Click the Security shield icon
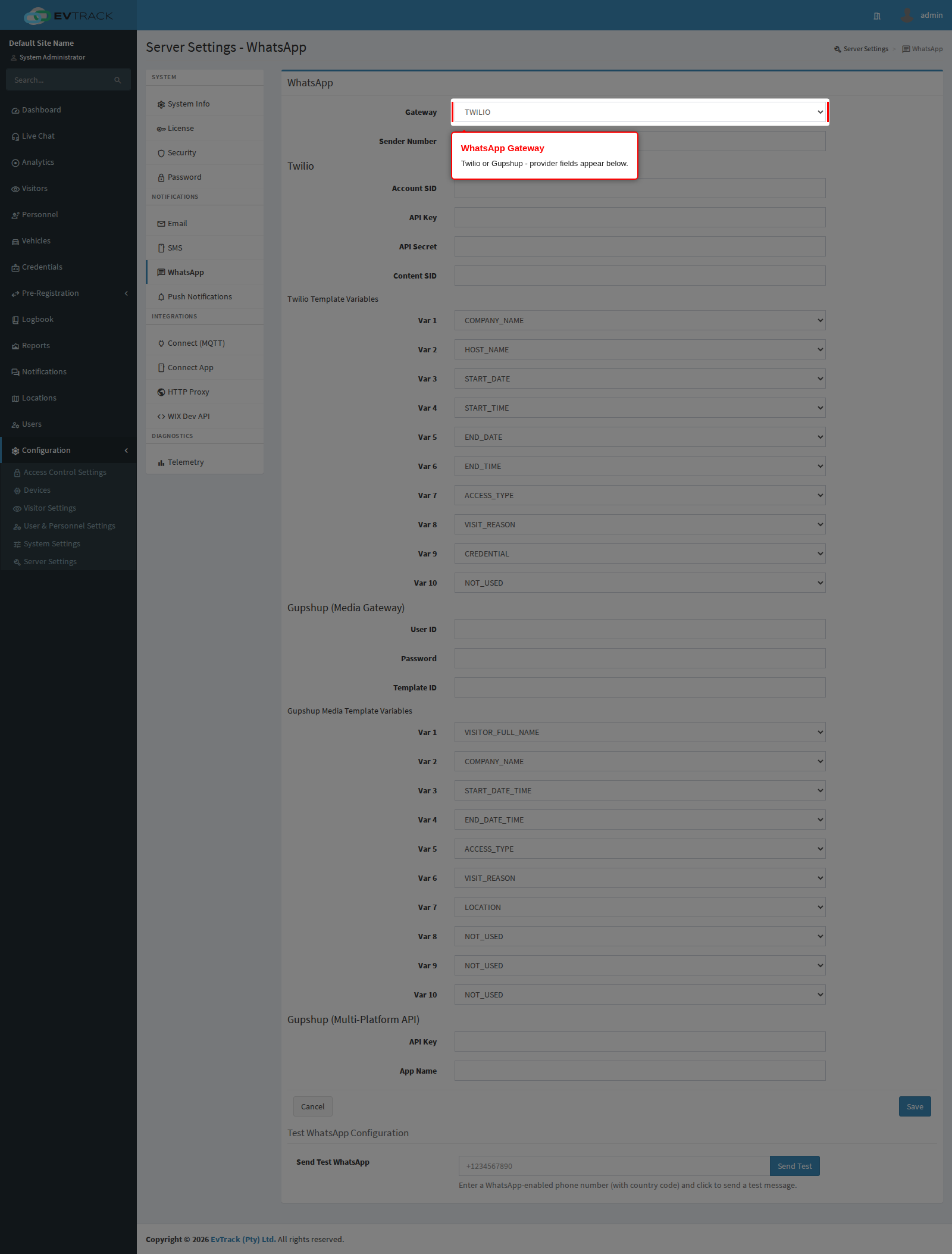 click(161, 154)
